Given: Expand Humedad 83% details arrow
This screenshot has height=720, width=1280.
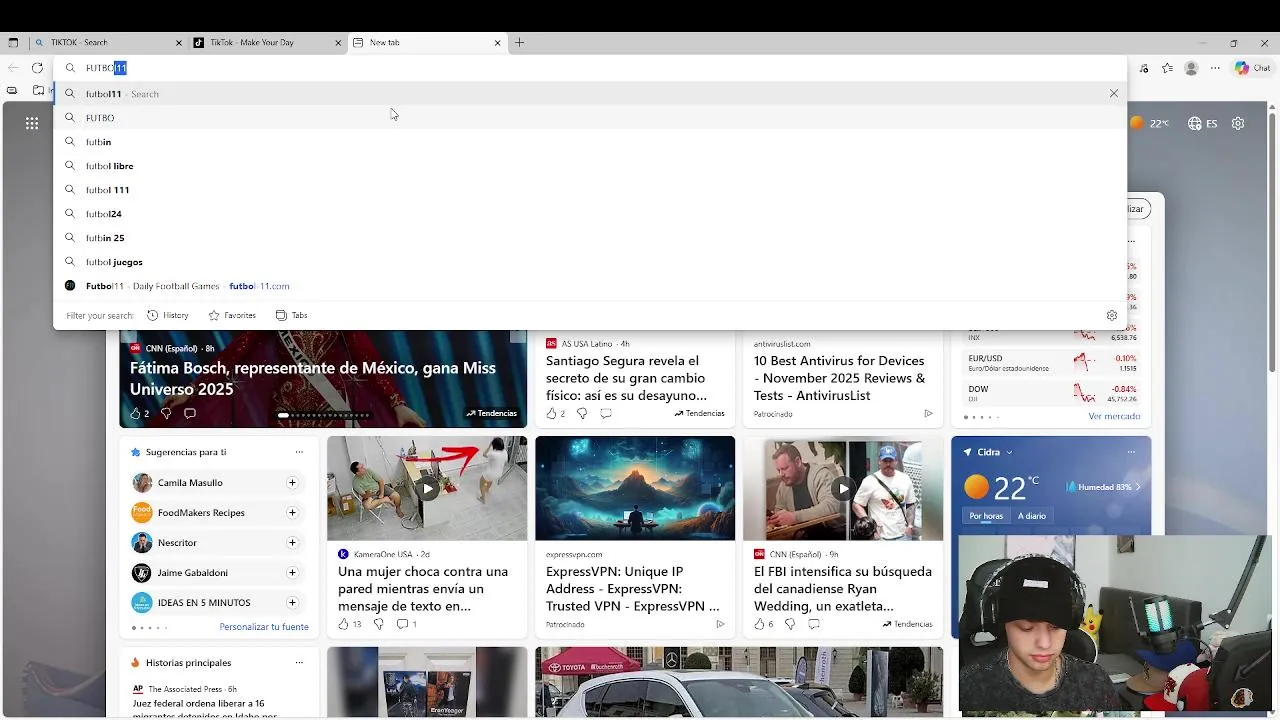Looking at the screenshot, I should pyautogui.click(x=1137, y=487).
